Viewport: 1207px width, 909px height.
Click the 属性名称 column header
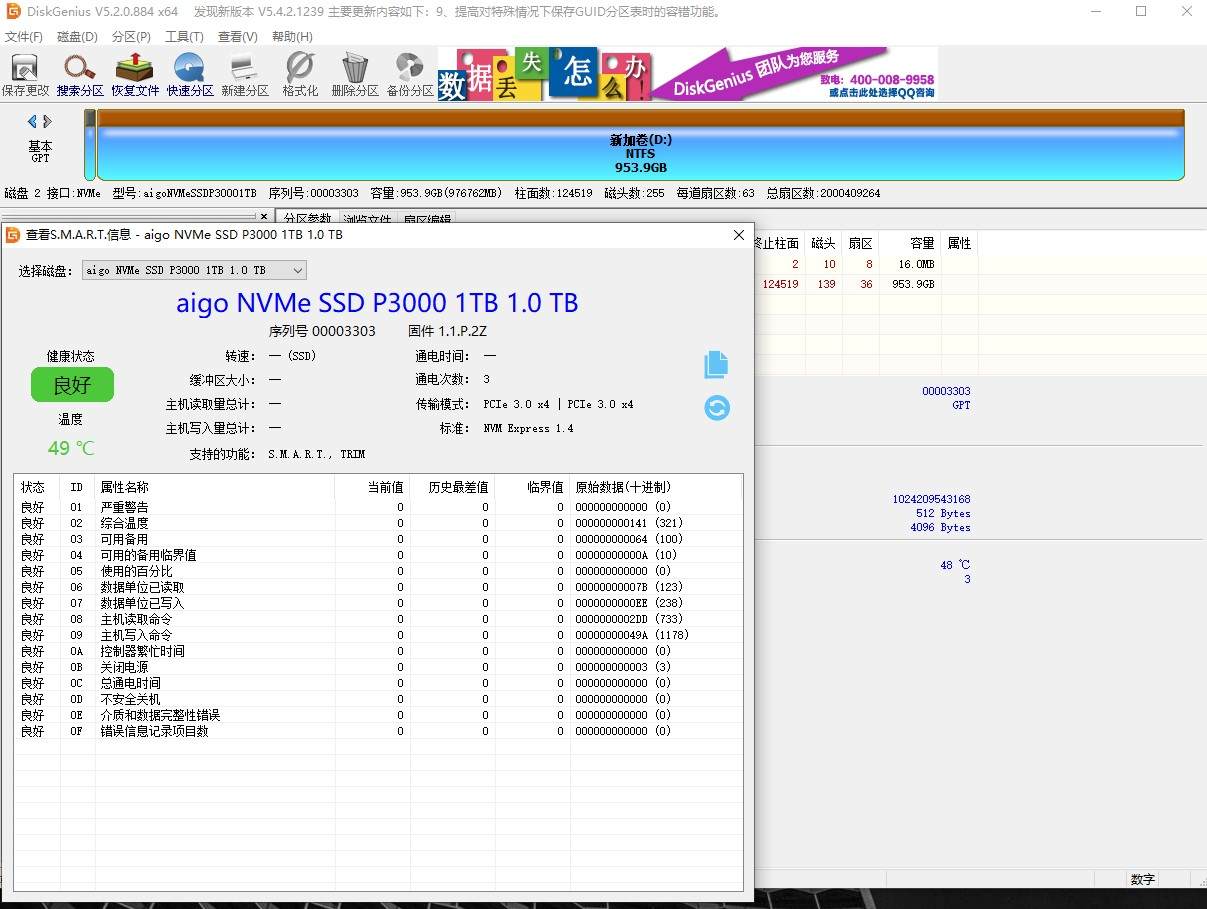tap(215, 487)
